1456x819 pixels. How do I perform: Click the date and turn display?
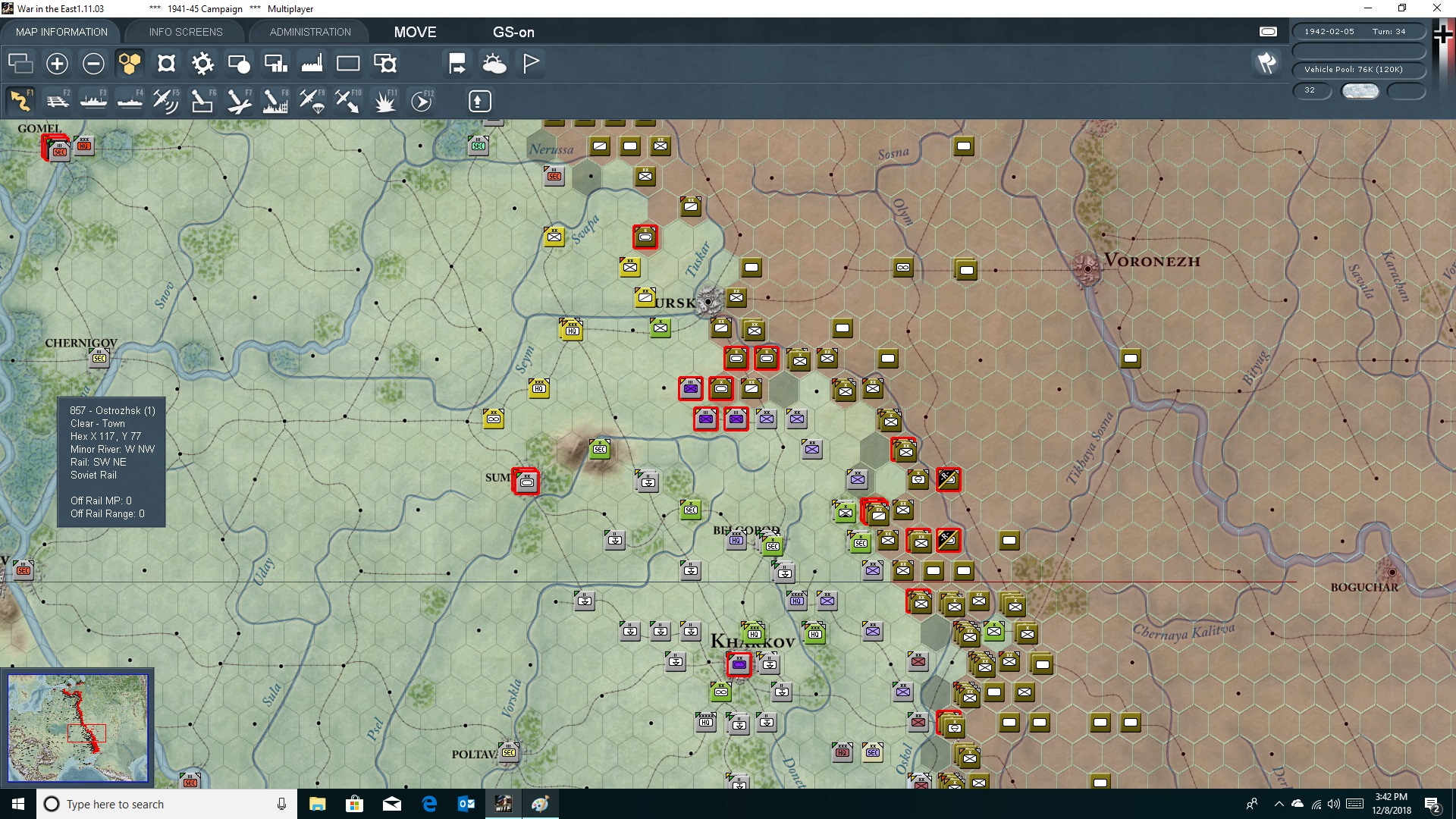1359,31
